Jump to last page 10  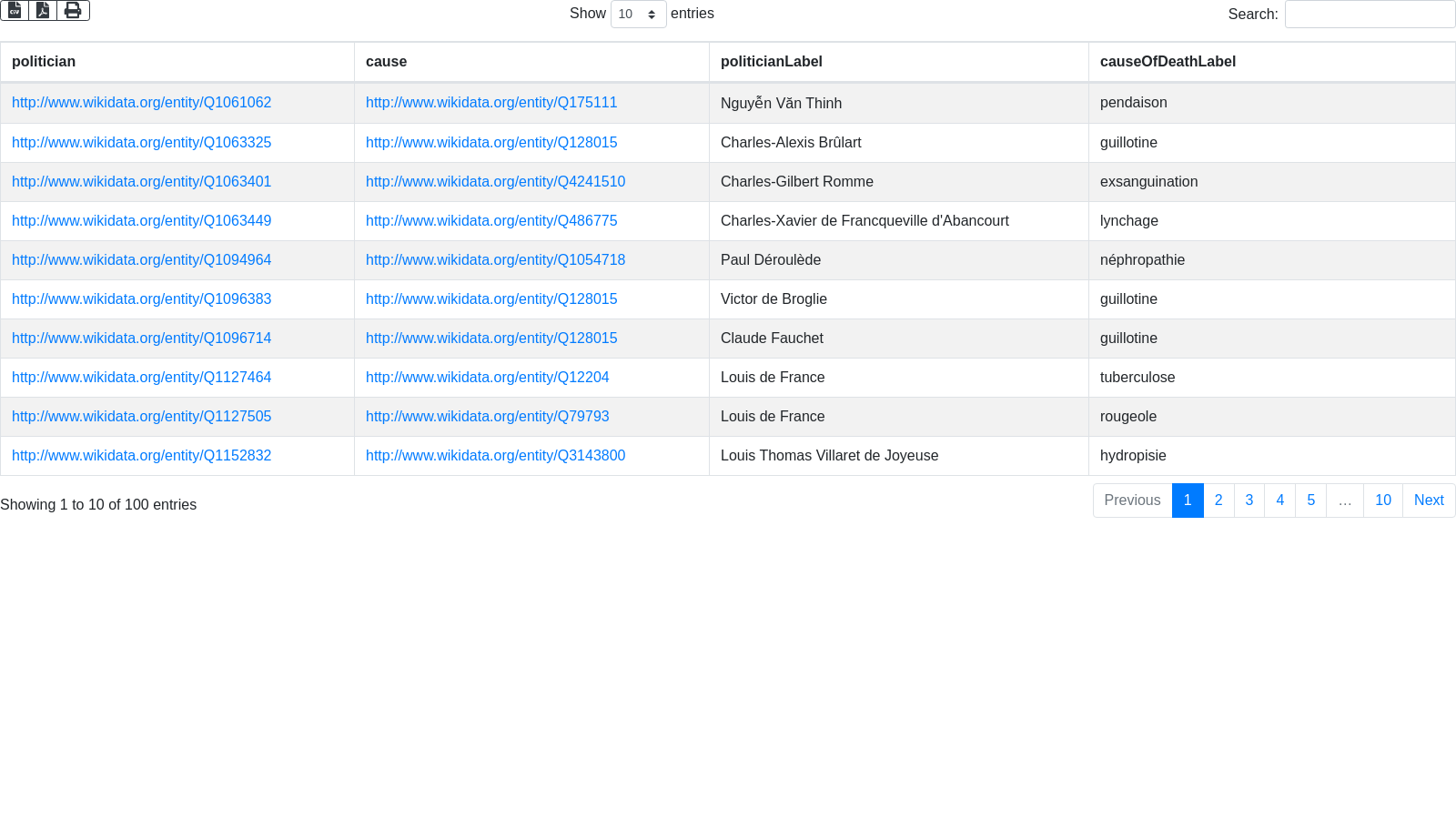(1382, 500)
